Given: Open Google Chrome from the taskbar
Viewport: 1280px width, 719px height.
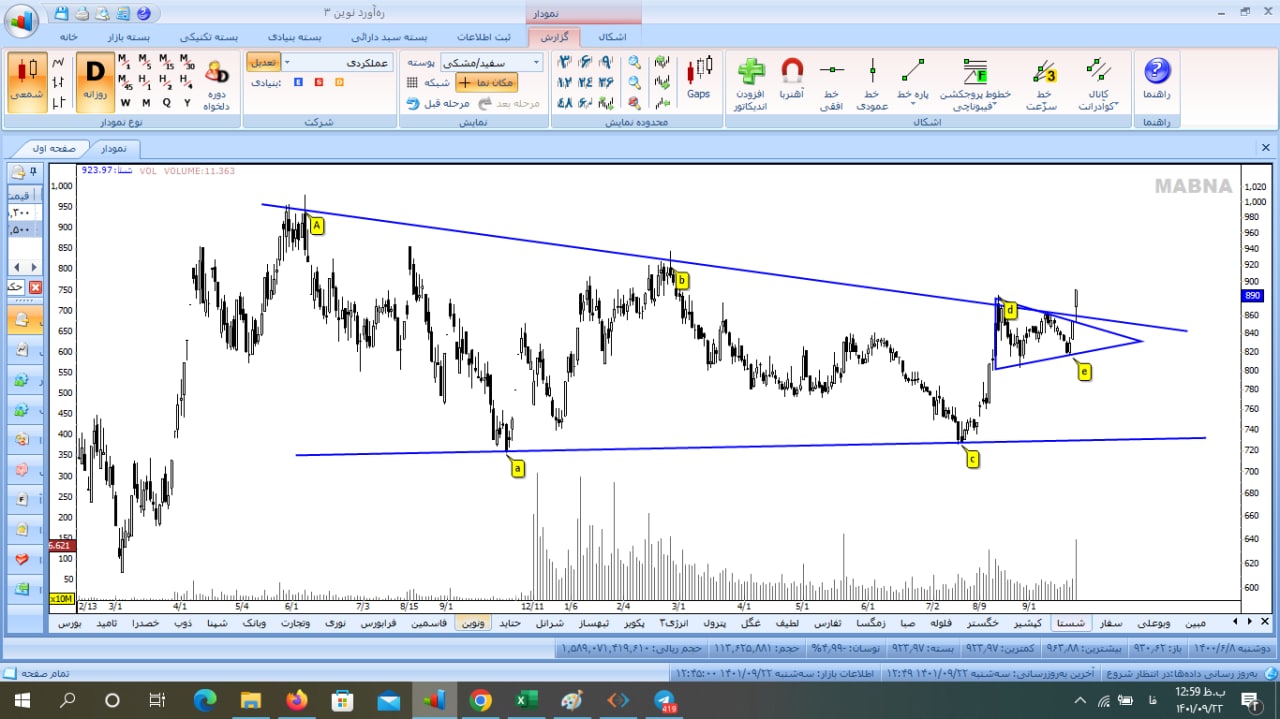Looking at the screenshot, I should click(480, 701).
